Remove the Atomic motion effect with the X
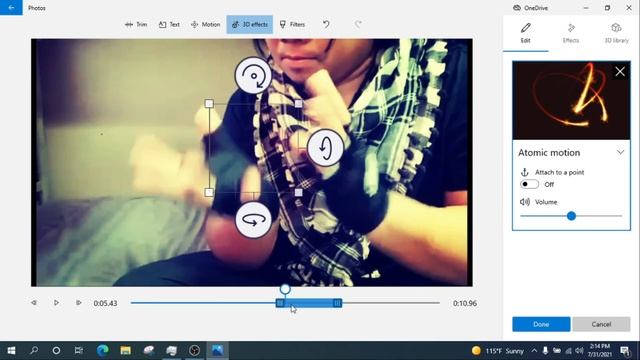640x360 pixels. [620, 72]
